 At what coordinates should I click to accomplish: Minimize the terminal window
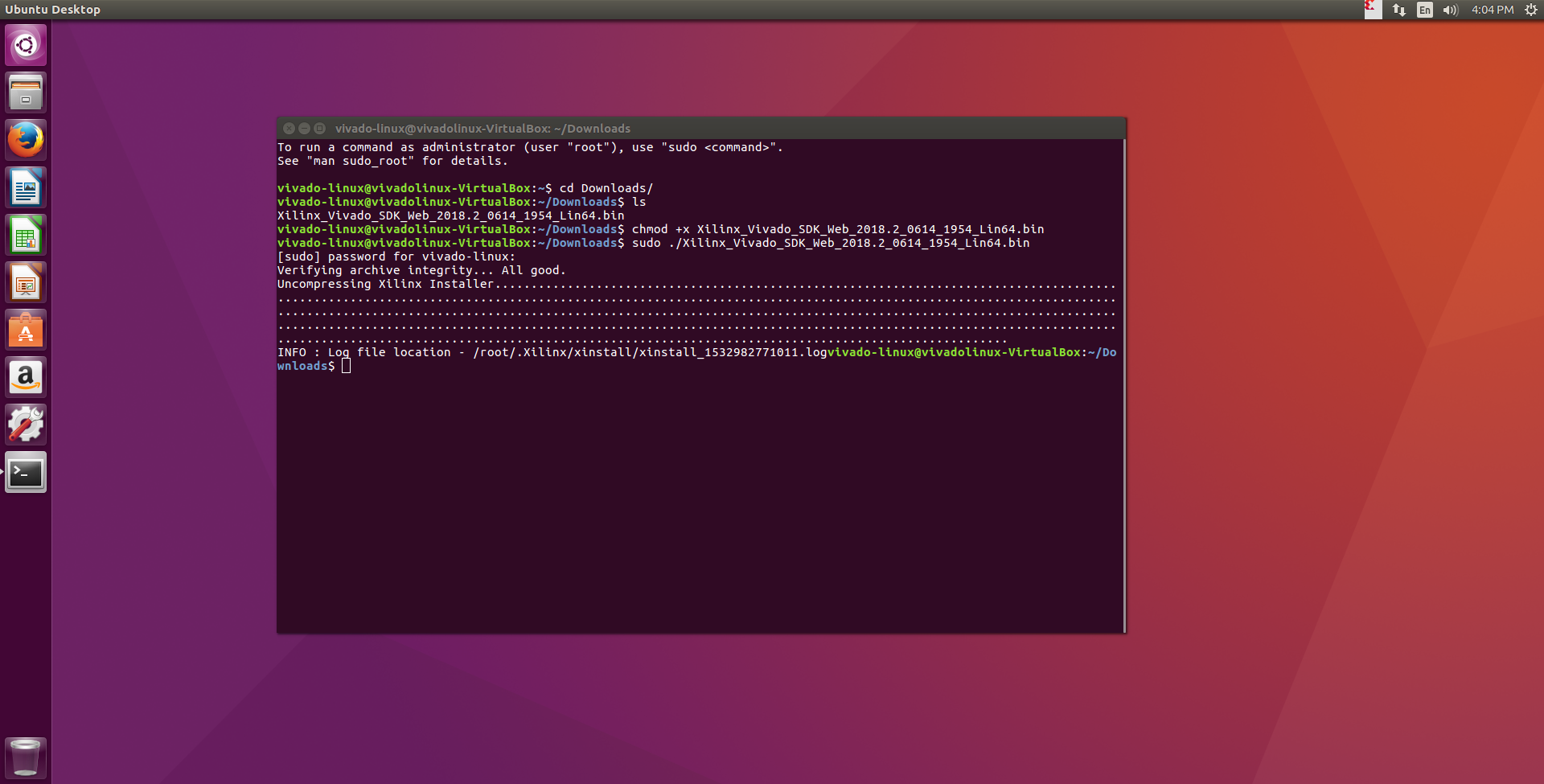tap(304, 129)
